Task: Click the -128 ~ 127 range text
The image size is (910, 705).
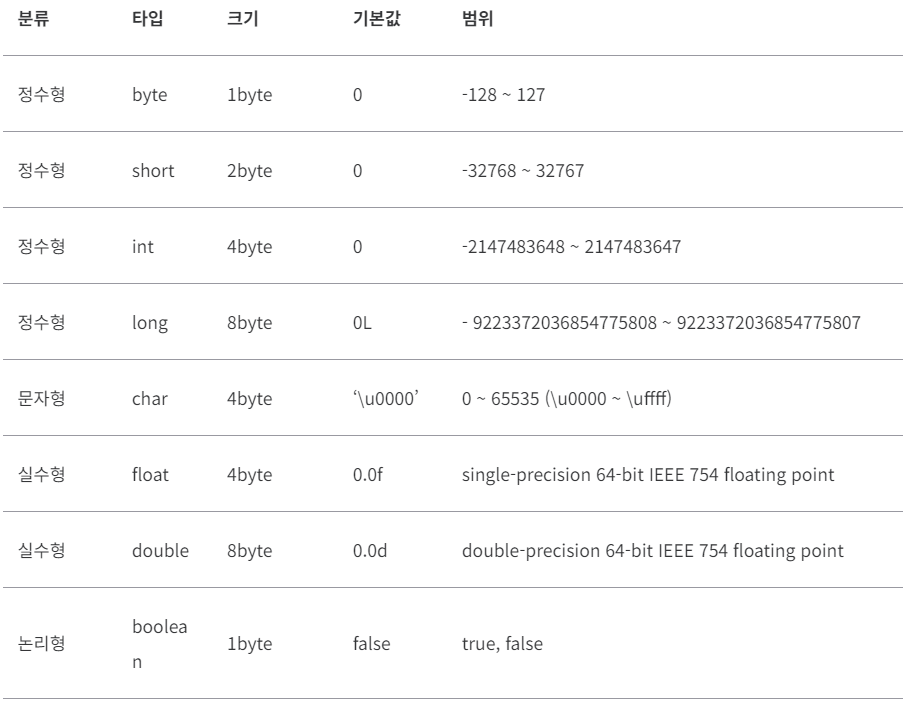Action: click(503, 95)
